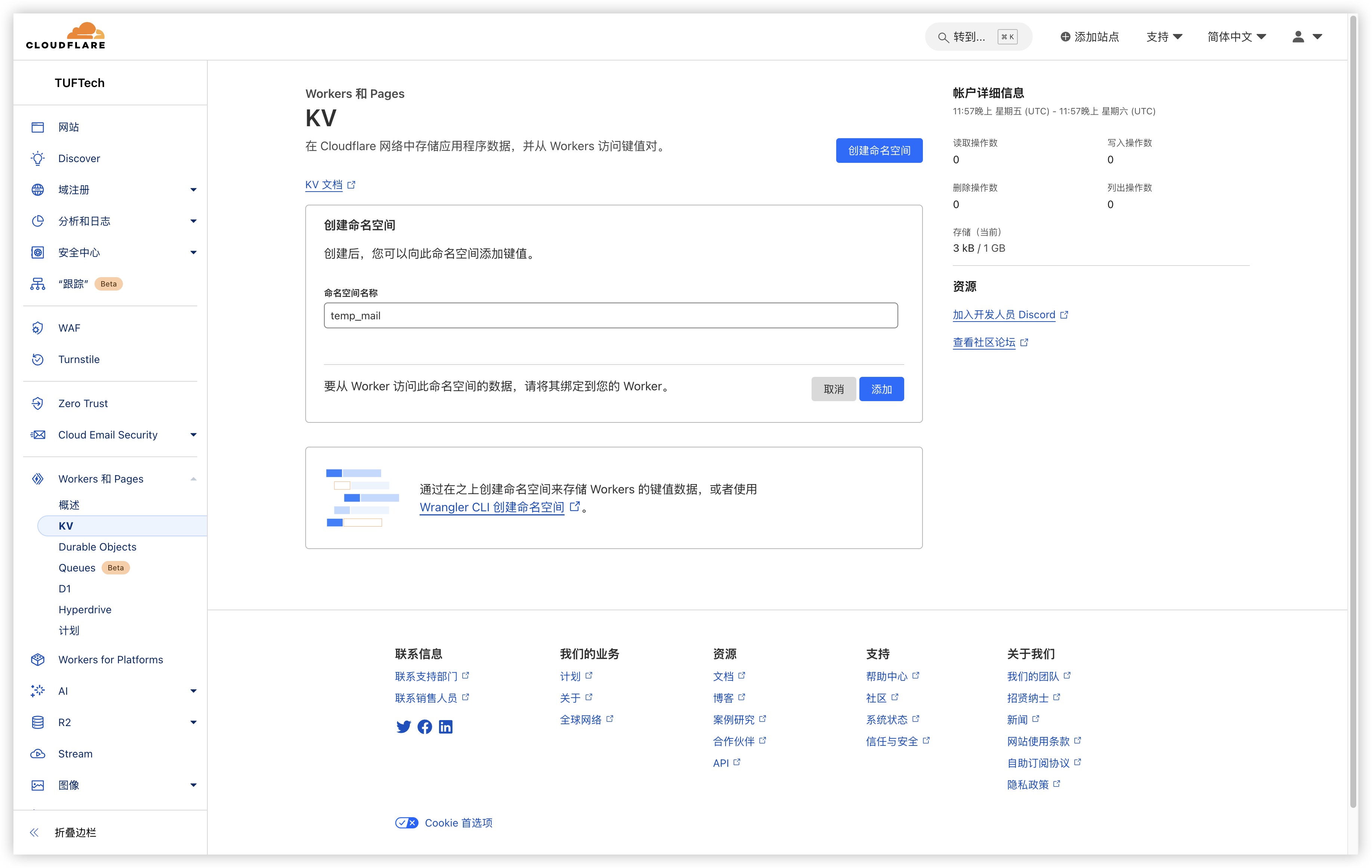Open the 简体中文 language dropdown

pos(1236,37)
